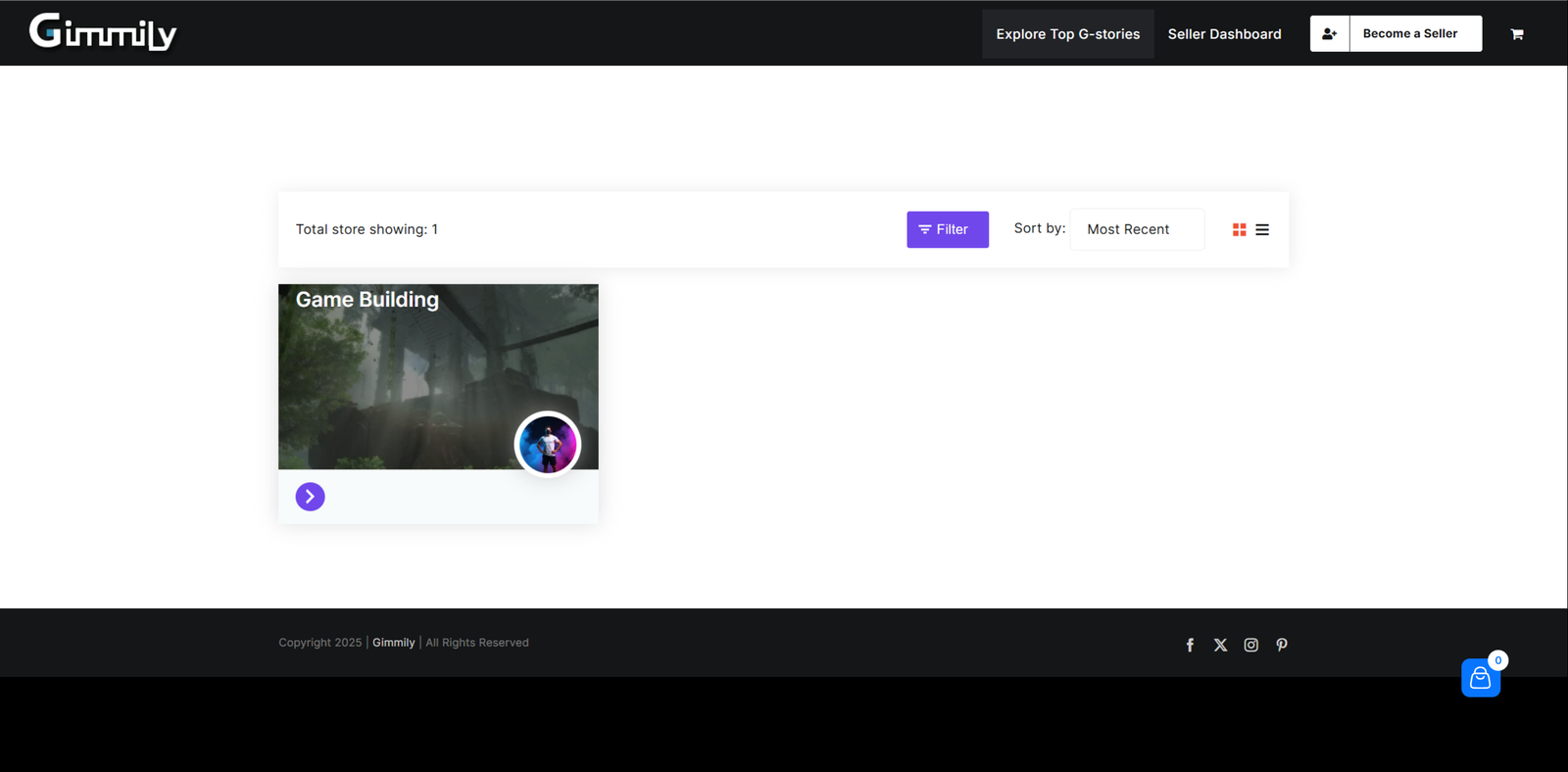The height and width of the screenshot is (772, 1568).
Task: Click the seller avatar on store card
Action: tap(548, 444)
